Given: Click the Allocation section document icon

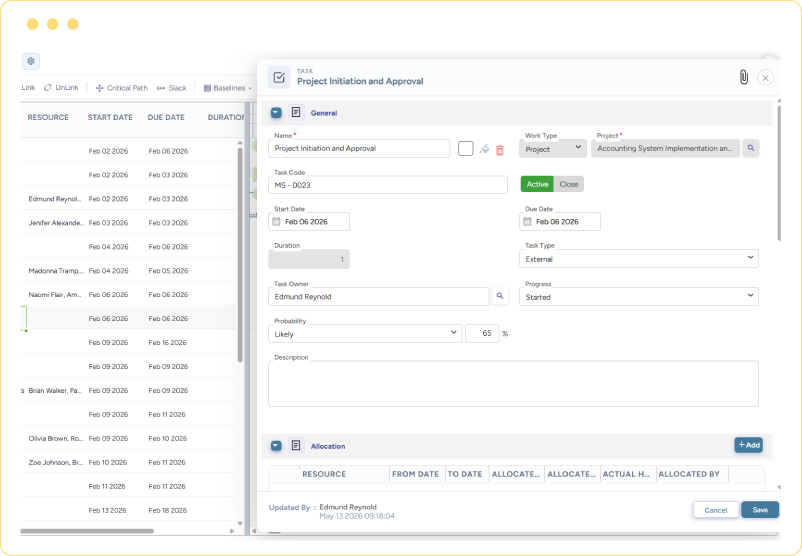Looking at the screenshot, I should pyautogui.click(x=296, y=446).
